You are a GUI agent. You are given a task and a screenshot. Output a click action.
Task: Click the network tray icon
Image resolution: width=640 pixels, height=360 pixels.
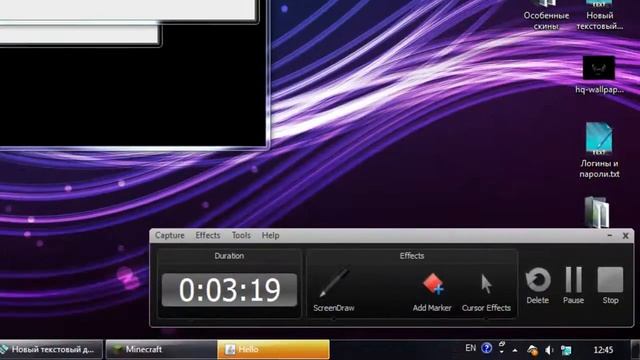(566, 350)
